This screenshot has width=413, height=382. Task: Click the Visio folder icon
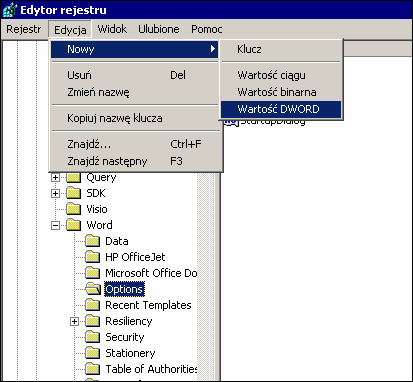[74, 209]
